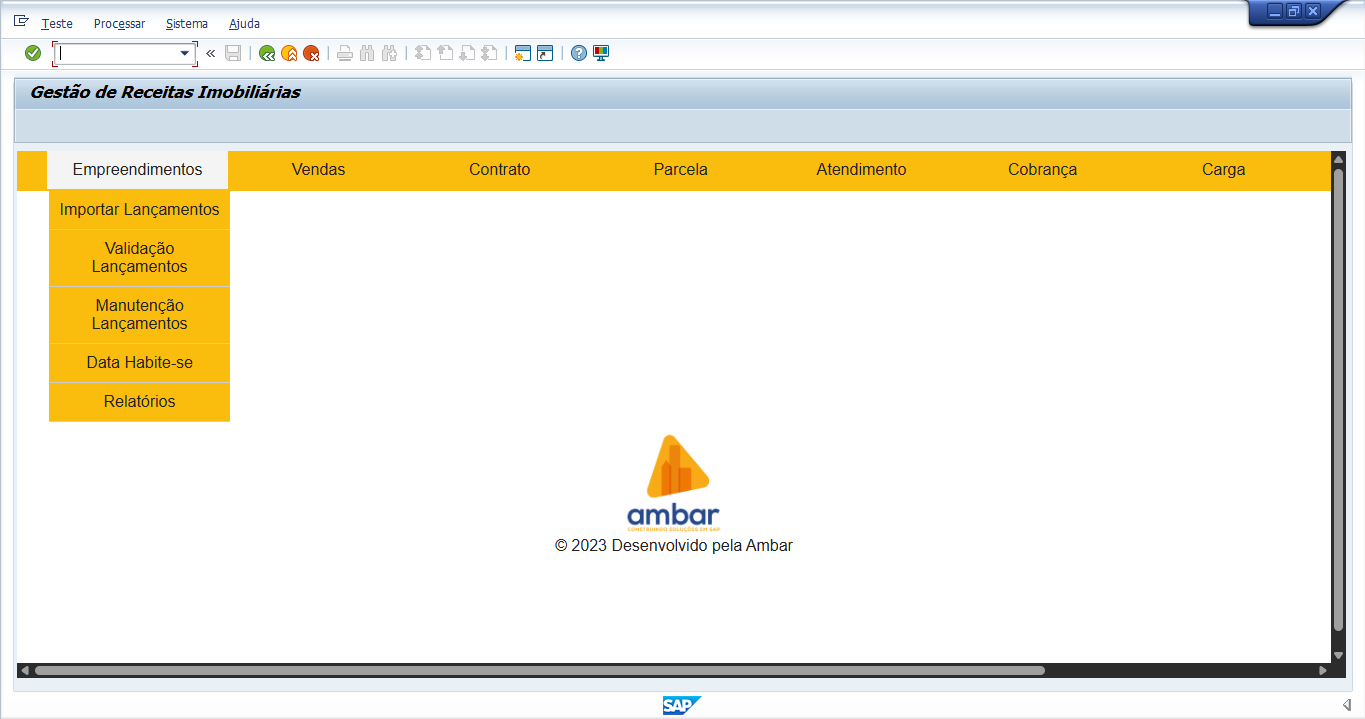The height and width of the screenshot is (719, 1365).
Task: Expand the command field dropdown arrow
Action: (x=184, y=53)
